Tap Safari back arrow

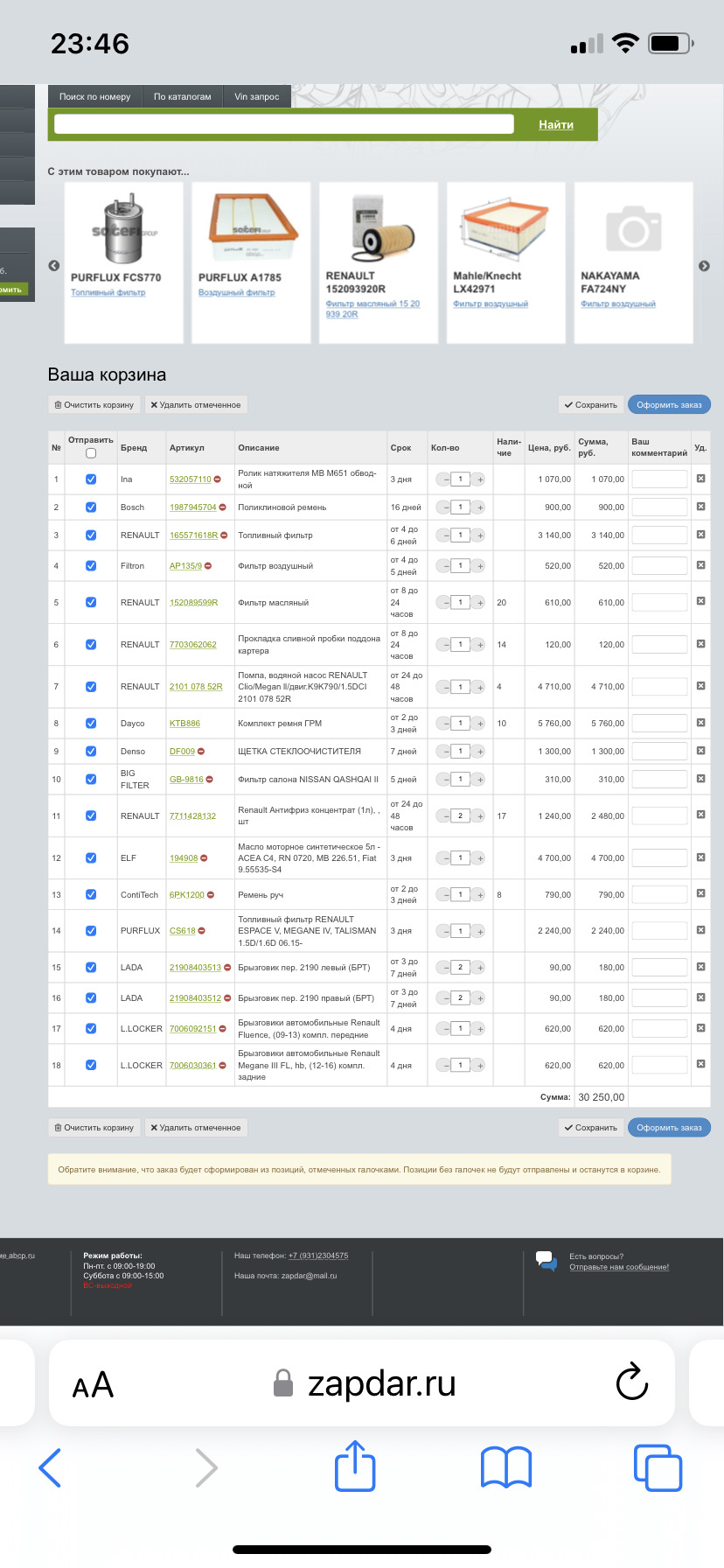click(x=51, y=1467)
